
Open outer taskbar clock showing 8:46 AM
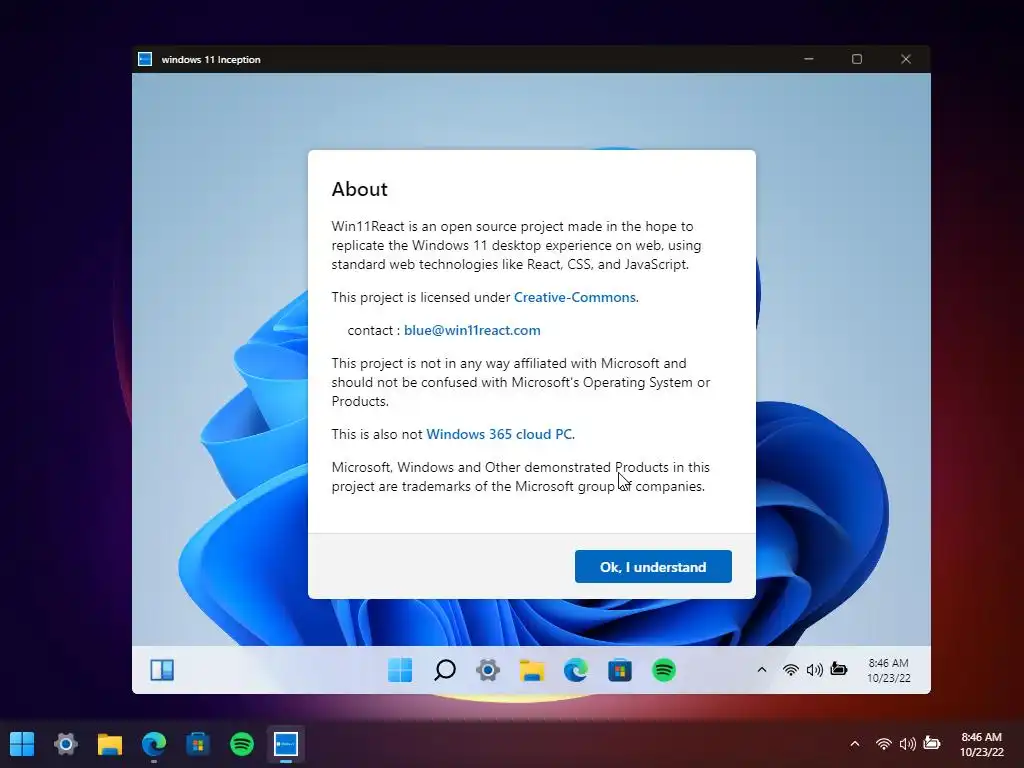click(982, 744)
